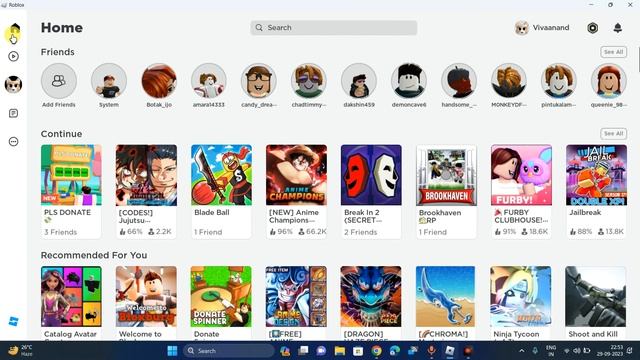The image size is (640, 360).
Task: Click the '3 Friends' text under PLS DONATE
Action: pyautogui.click(x=60, y=232)
